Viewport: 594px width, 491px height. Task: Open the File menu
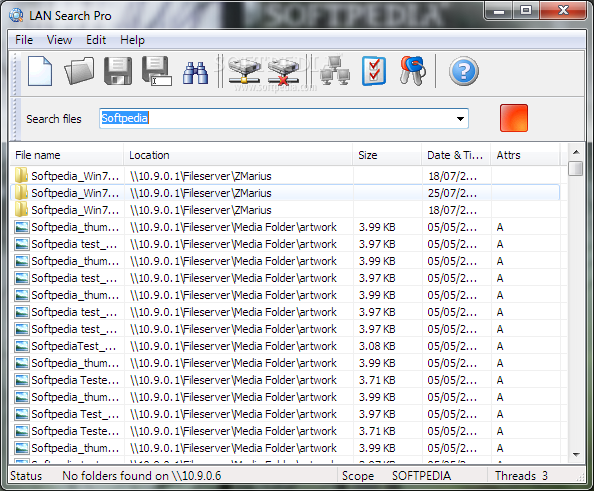click(x=24, y=40)
